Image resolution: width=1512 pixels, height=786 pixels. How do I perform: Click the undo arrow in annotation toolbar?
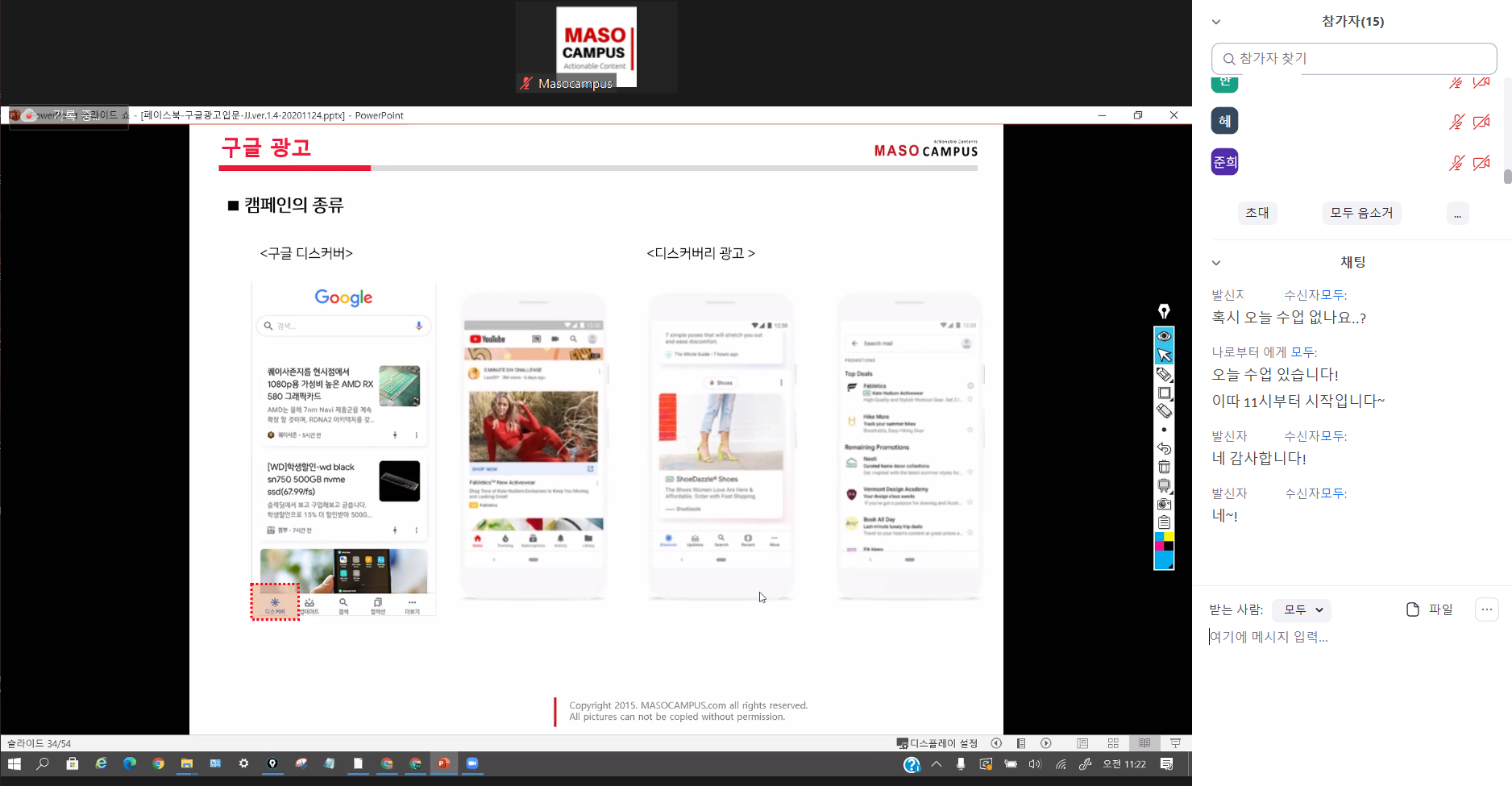[x=1164, y=448]
